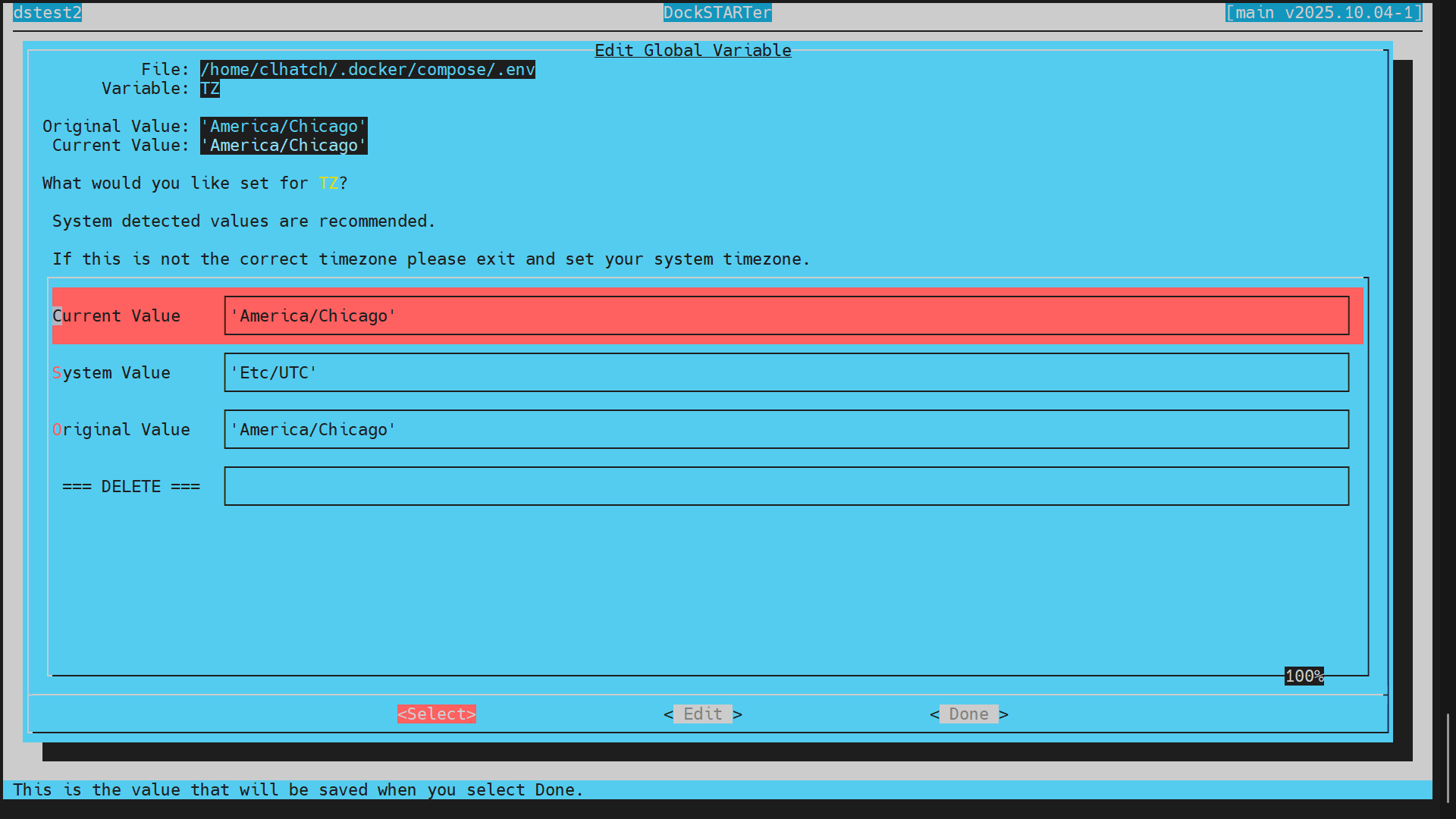The width and height of the screenshot is (1456, 819).
Task: Click the empty DELETE value field
Action: click(x=786, y=486)
